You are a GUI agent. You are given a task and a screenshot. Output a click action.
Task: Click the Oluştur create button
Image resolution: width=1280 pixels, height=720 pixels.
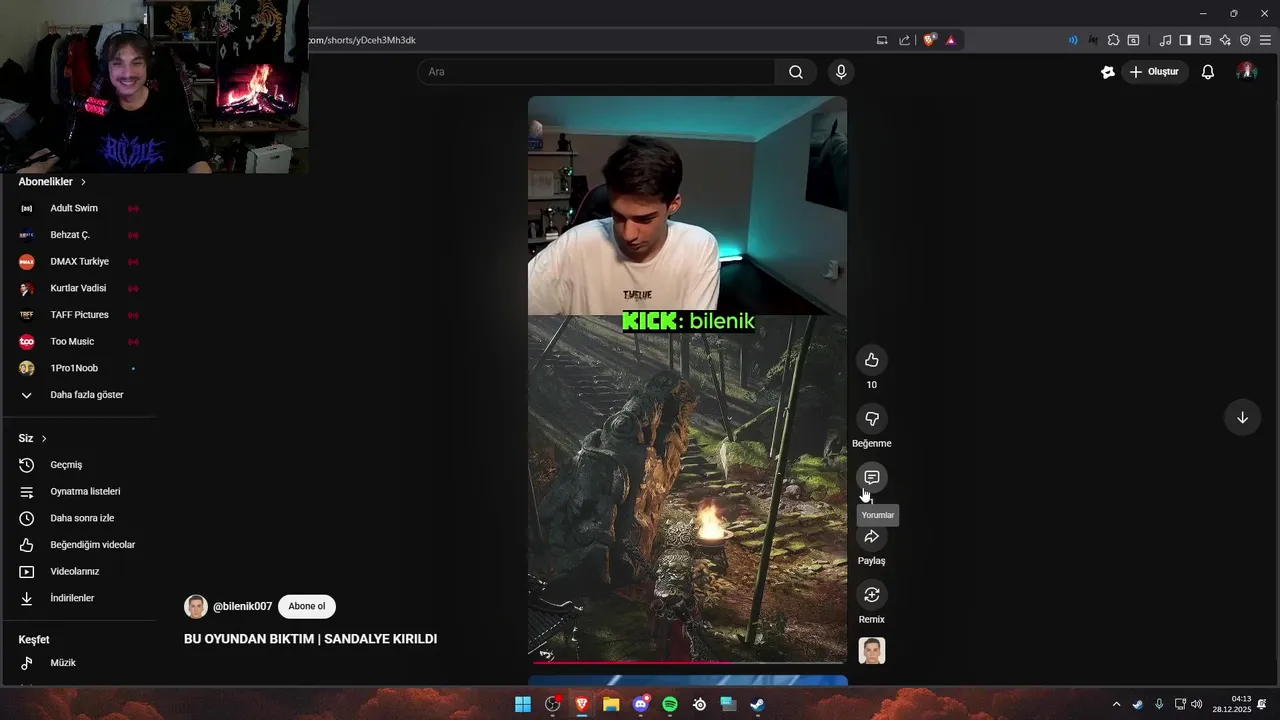point(1154,72)
